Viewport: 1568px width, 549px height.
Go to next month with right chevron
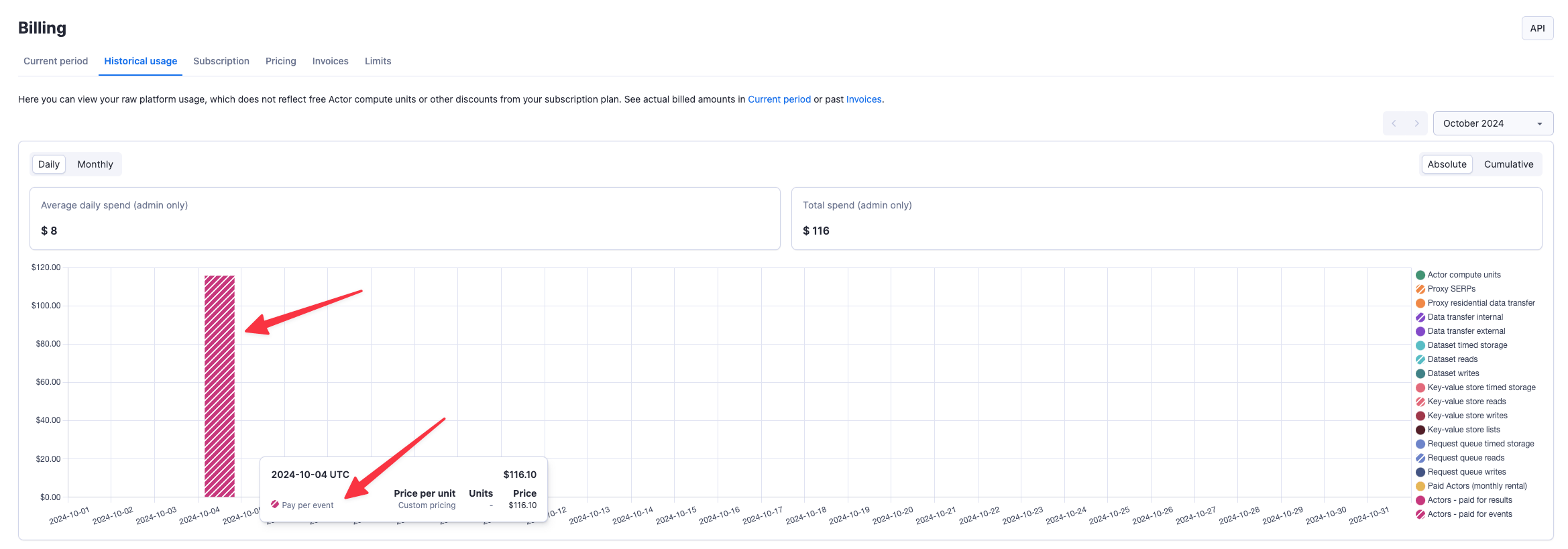tap(1416, 123)
